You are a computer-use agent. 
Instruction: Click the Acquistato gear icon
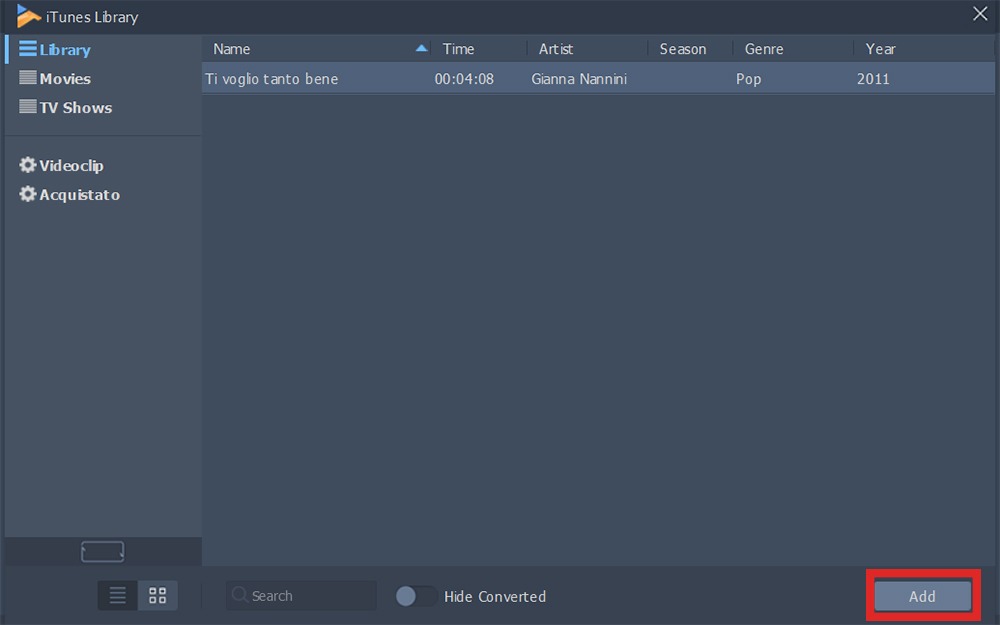(x=27, y=193)
